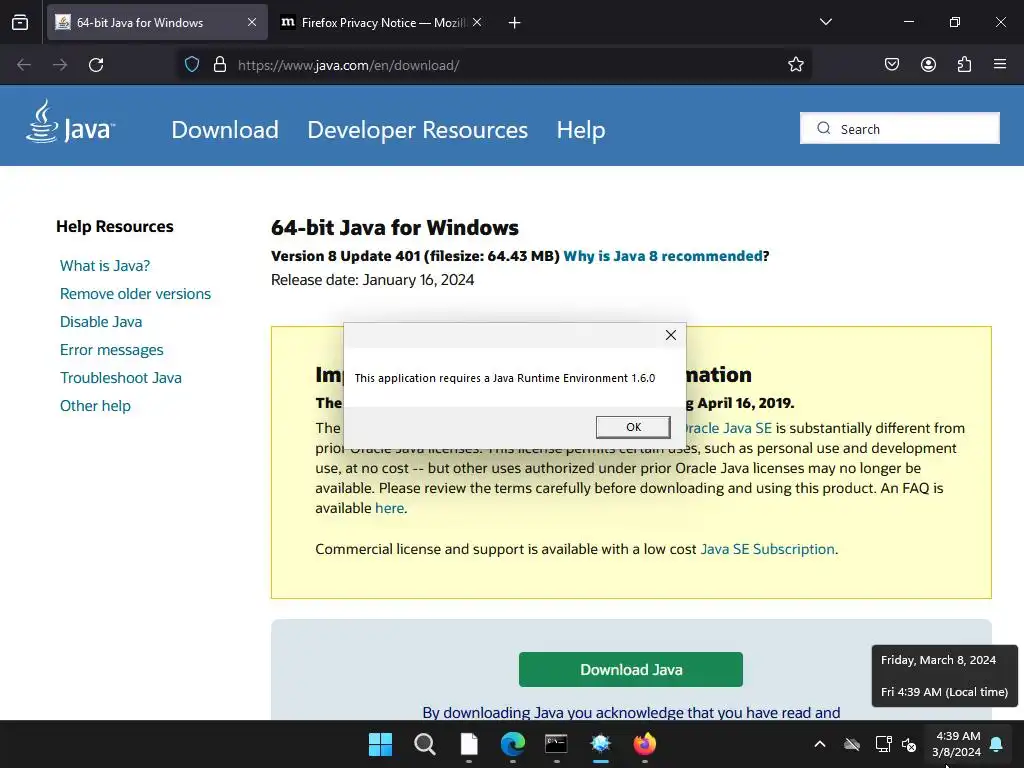1024x768 pixels.
Task: Open extensions puzzle icon
Action: point(964,64)
